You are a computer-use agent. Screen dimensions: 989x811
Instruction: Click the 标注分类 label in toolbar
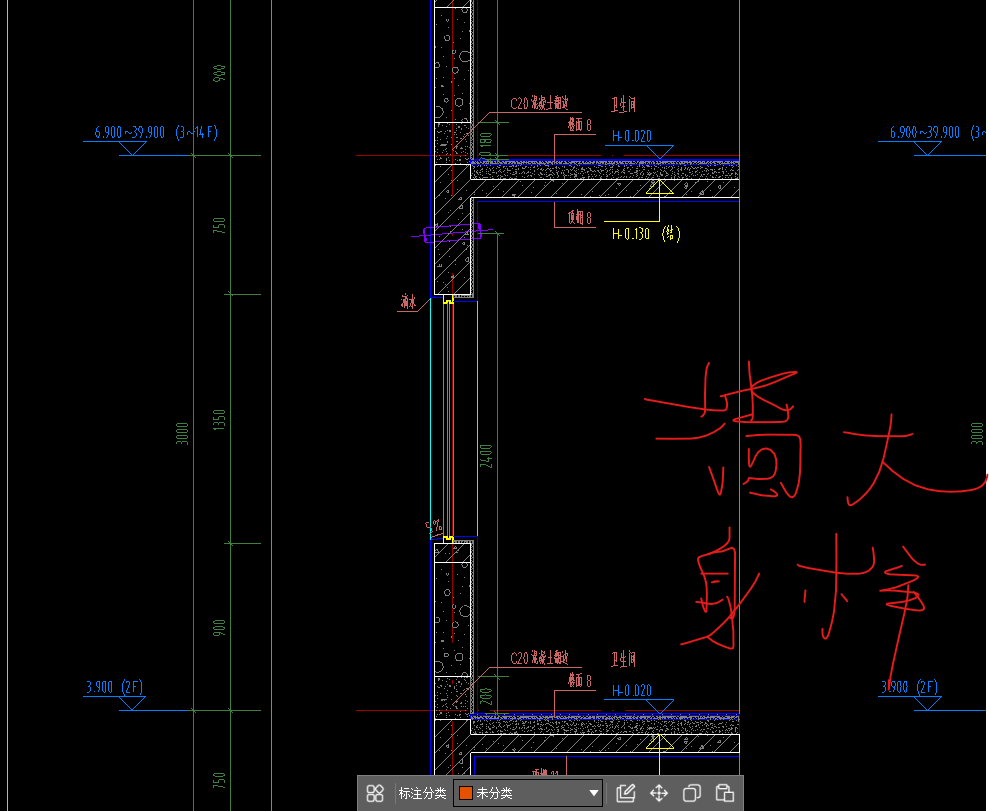422,793
